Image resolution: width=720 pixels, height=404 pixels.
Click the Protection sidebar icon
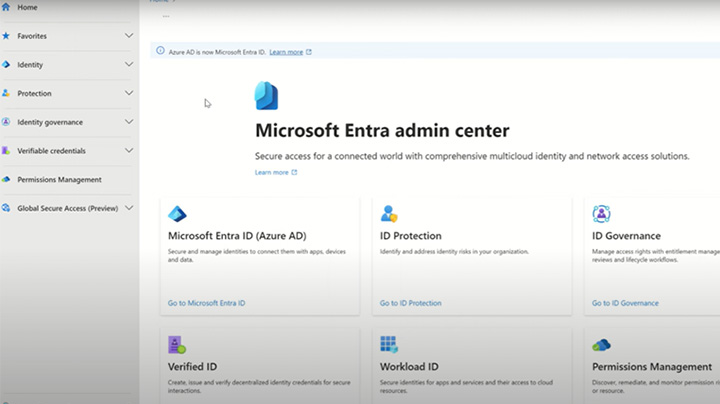pos(6,93)
